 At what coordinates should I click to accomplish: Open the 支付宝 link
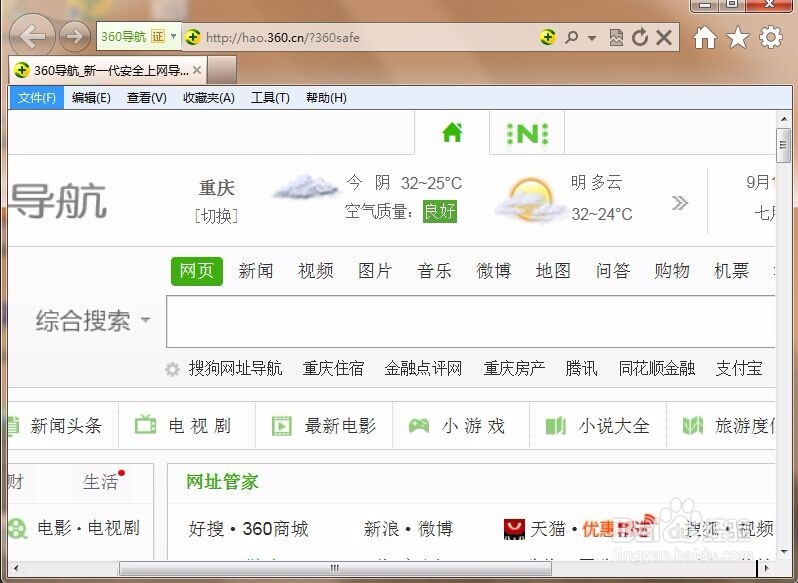739,368
